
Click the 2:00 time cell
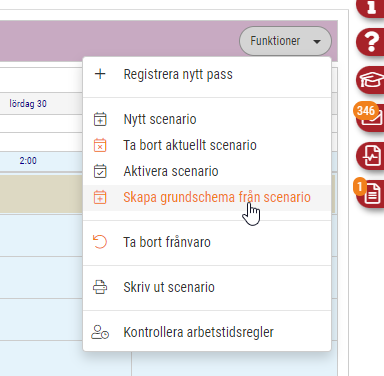[x=28, y=161]
